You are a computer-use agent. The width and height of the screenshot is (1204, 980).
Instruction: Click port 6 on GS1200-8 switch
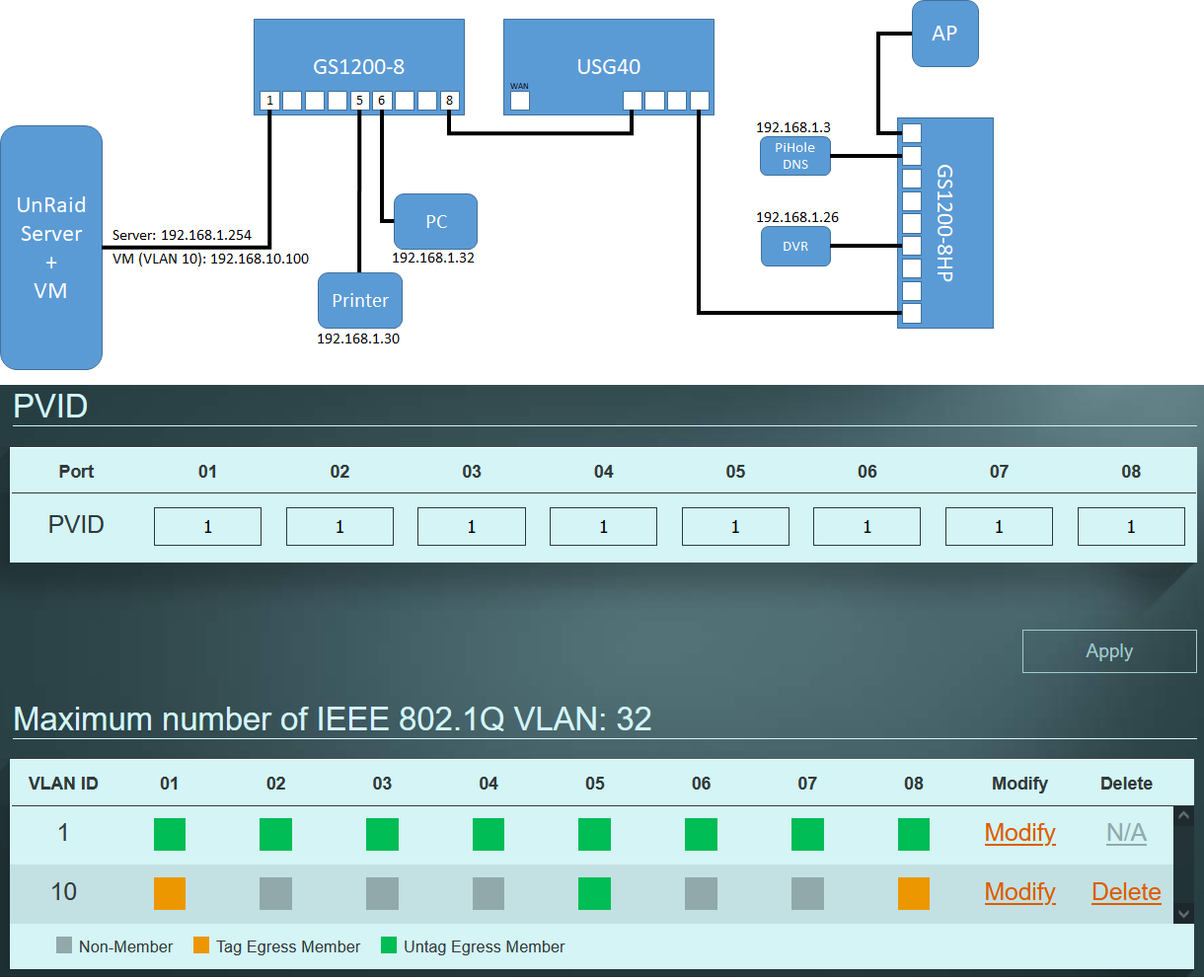tap(382, 101)
